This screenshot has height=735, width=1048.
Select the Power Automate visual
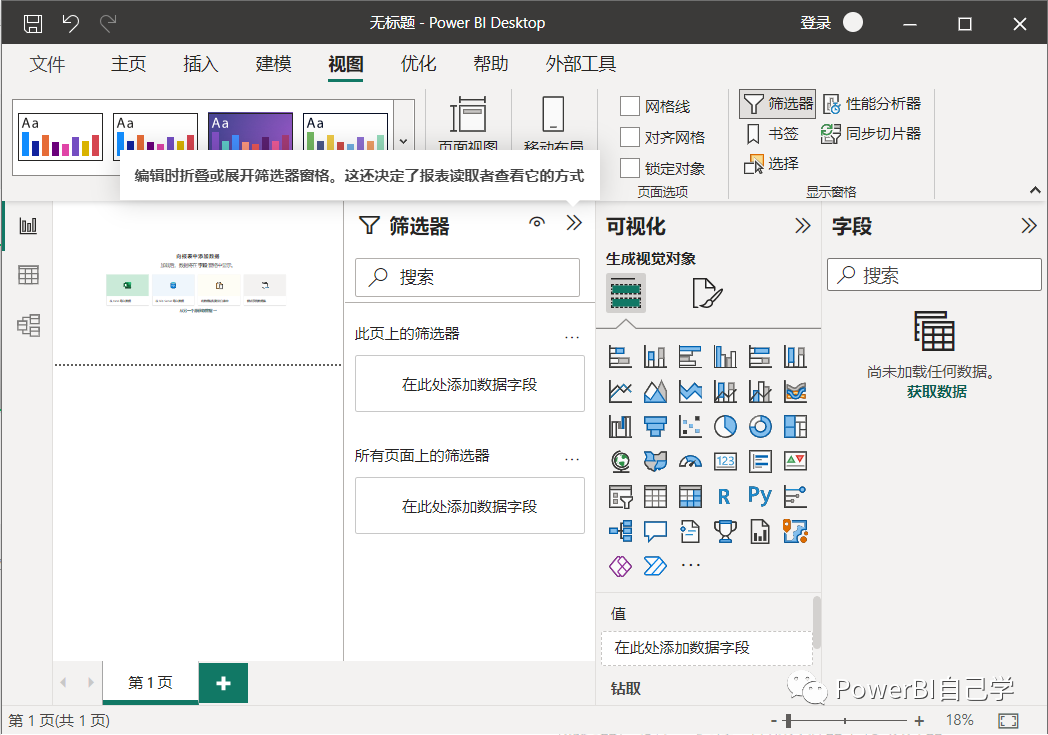point(655,566)
